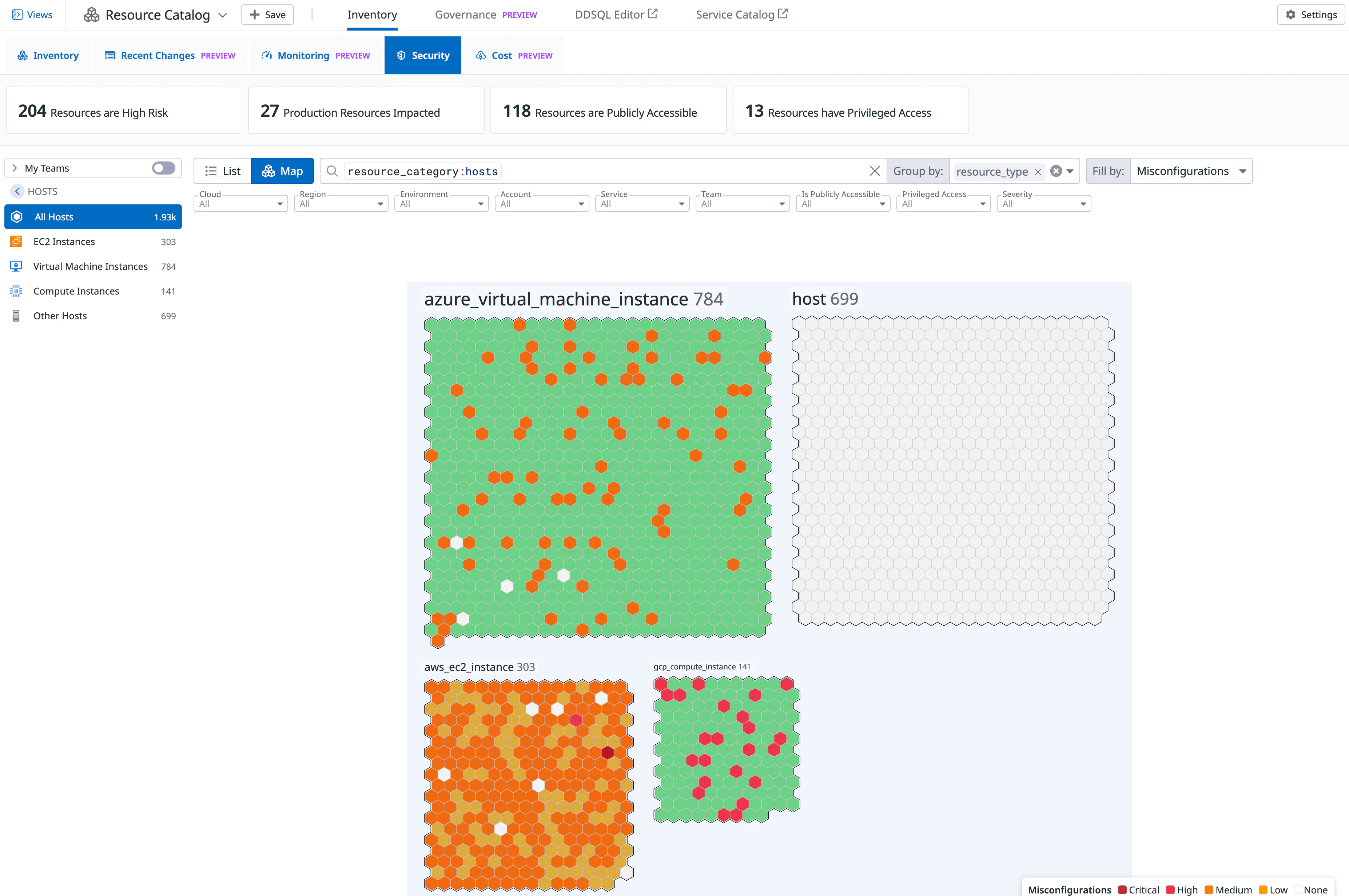Click the Monitoring tab gauge icon
1349x896 pixels.
point(266,55)
